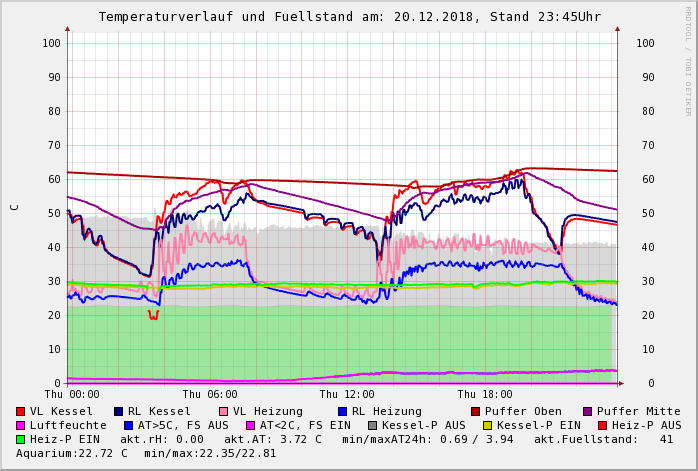The width and height of the screenshot is (698, 471).
Task: Select the pink VL Heizung legend swatch
Action: click(x=224, y=412)
